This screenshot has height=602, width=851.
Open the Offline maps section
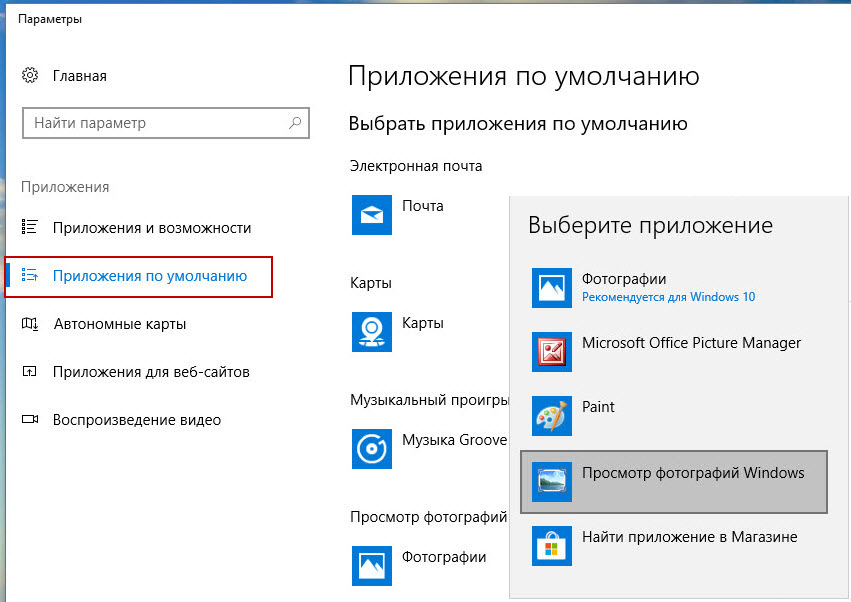(119, 324)
